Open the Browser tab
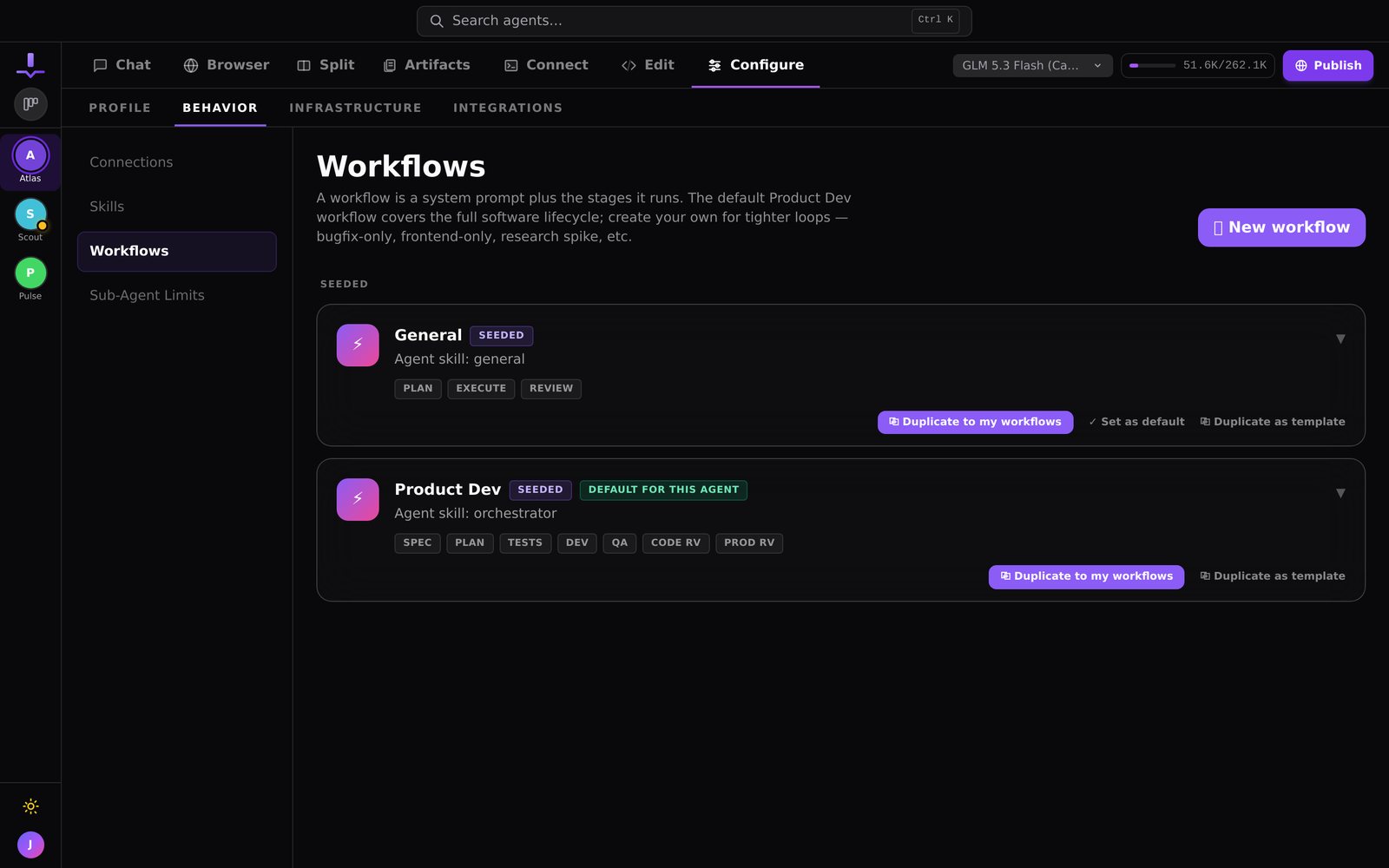 click(x=227, y=65)
